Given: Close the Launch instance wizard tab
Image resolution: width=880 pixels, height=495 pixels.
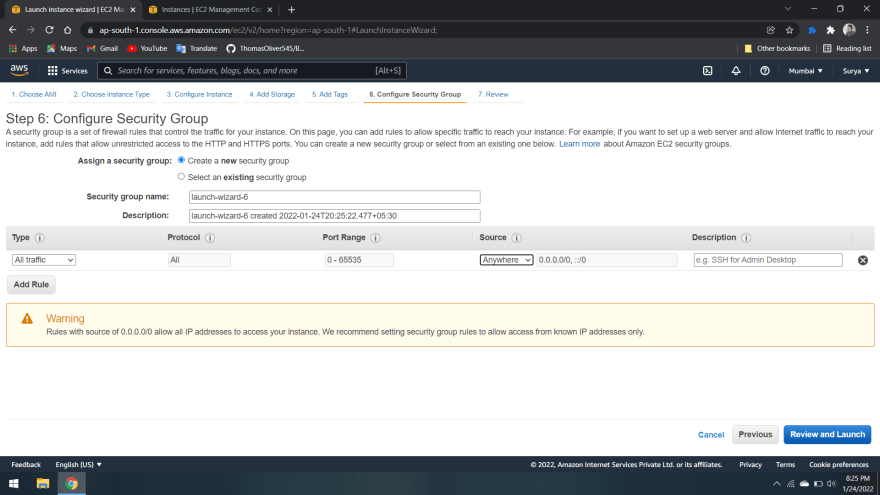Looking at the screenshot, I should (x=133, y=10).
